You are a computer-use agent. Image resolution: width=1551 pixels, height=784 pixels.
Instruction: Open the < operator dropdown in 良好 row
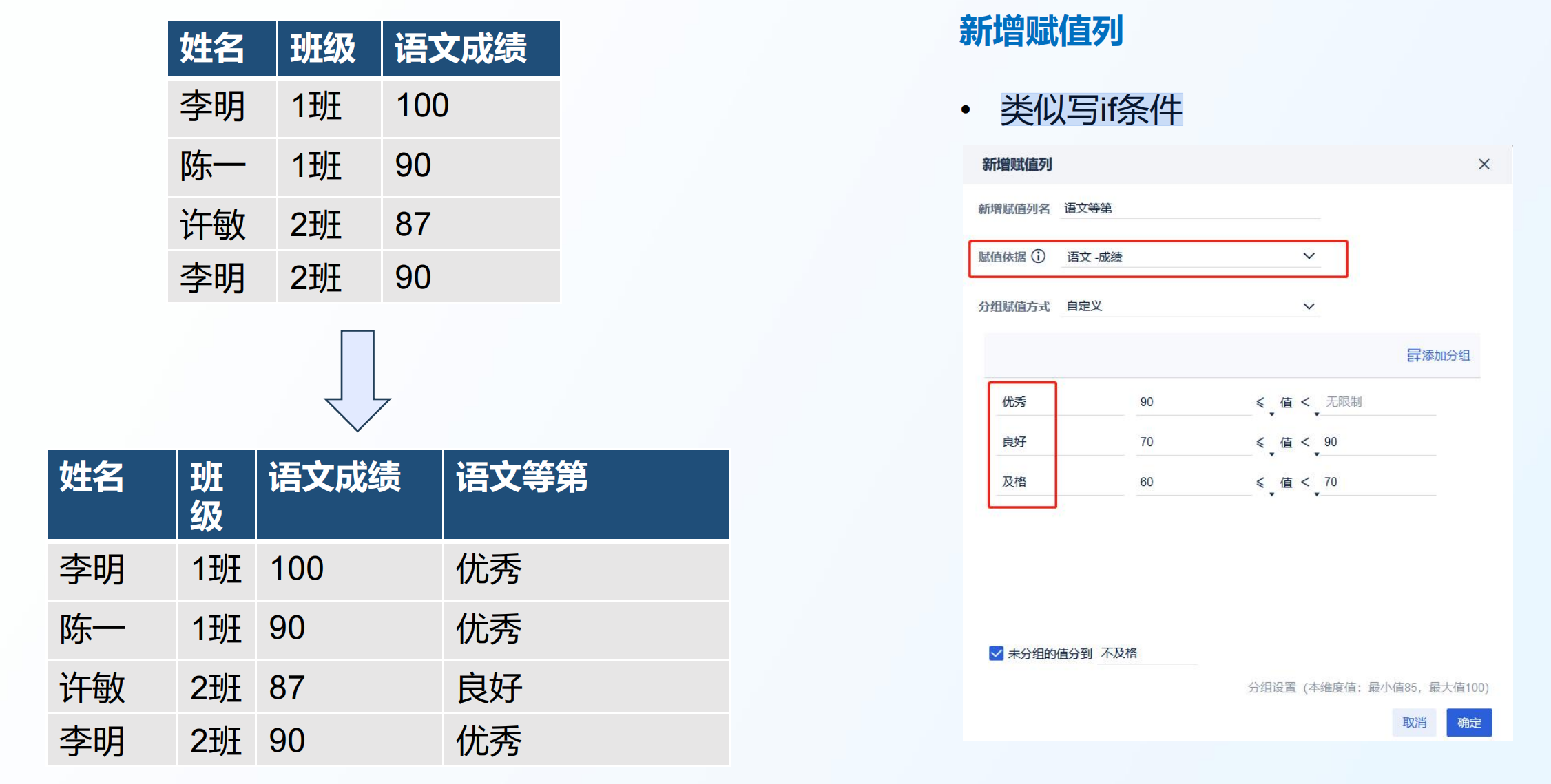coord(1307,443)
